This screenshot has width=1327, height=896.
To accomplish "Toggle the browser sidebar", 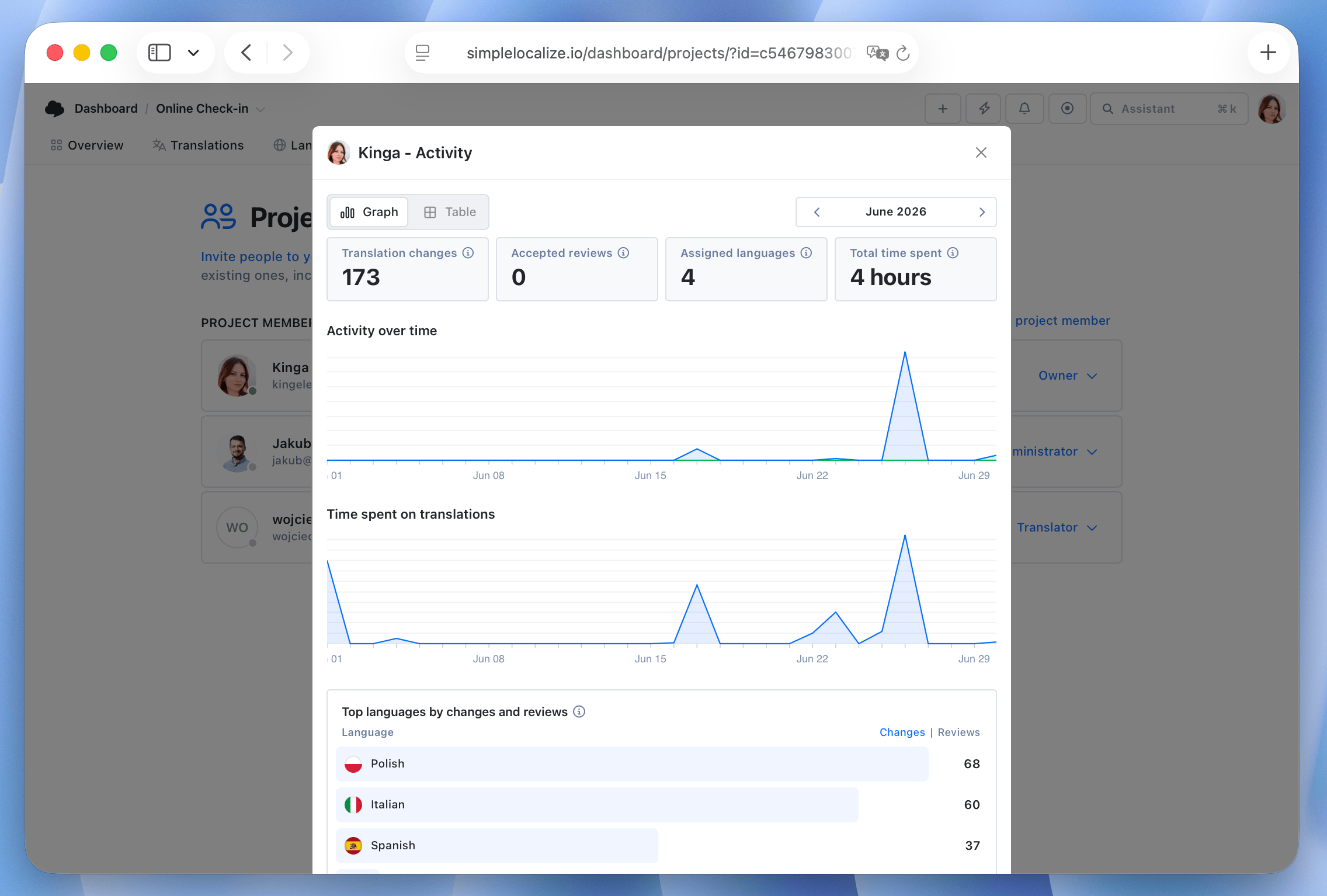I will point(159,53).
